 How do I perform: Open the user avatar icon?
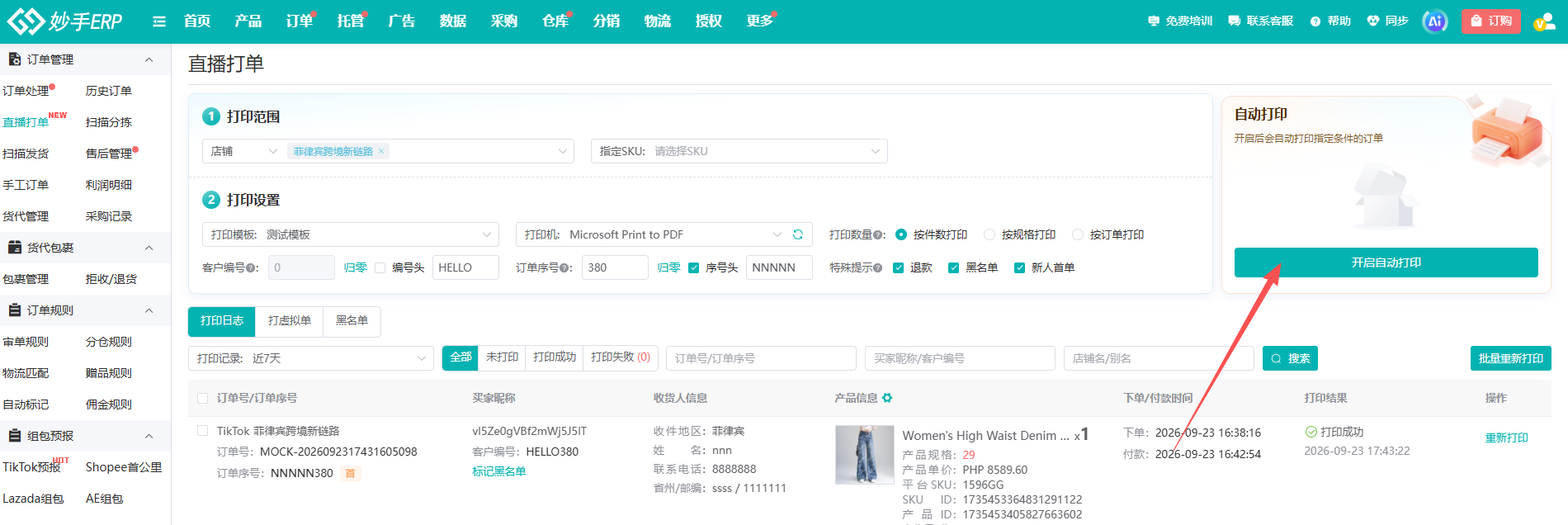tap(1544, 21)
